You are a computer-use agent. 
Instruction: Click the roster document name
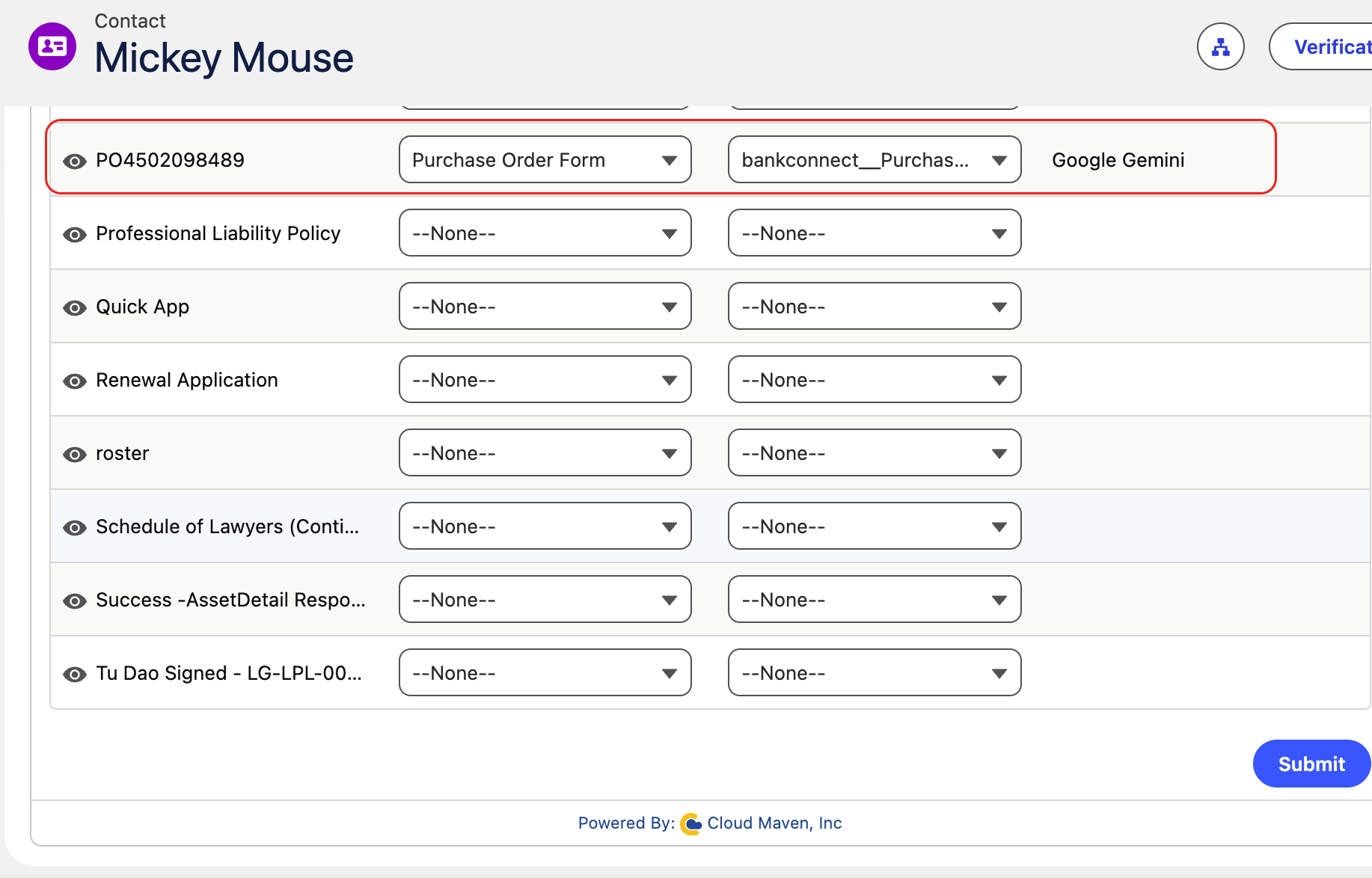click(123, 454)
